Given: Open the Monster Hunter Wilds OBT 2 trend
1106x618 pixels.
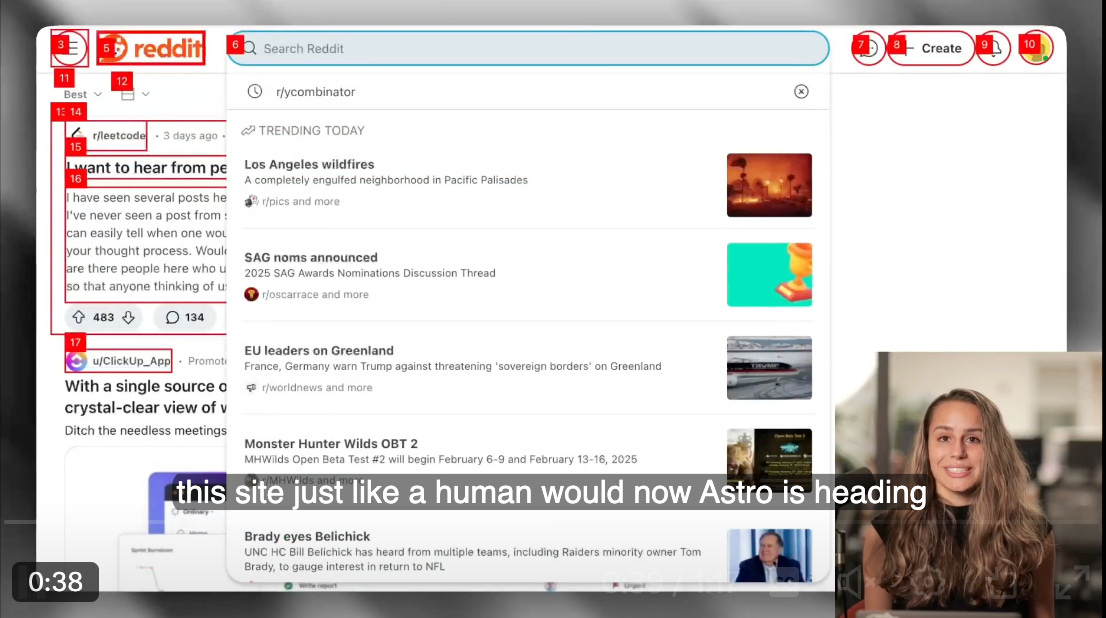Looking at the screenshot, I should click(528, 460).
